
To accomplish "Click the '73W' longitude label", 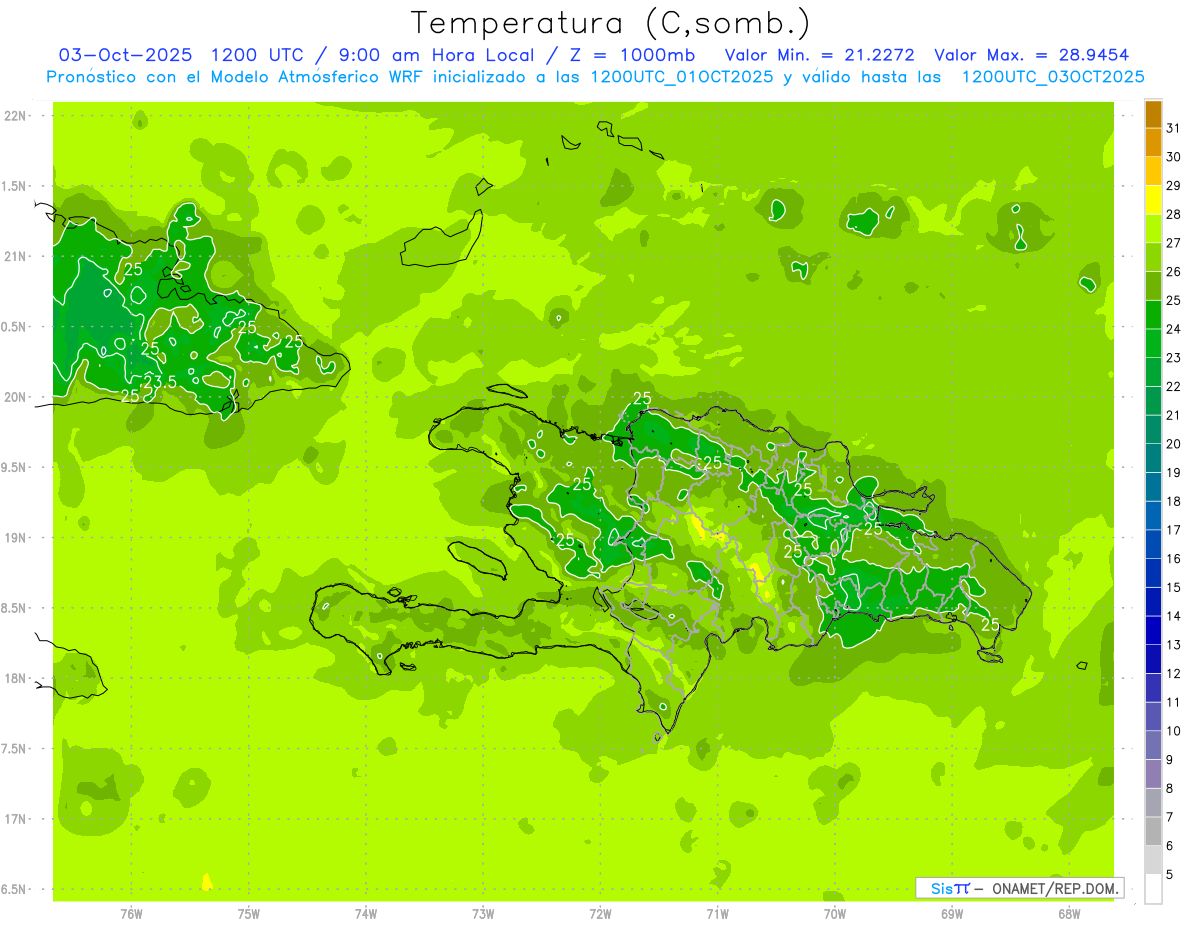I will coord(483,913).
